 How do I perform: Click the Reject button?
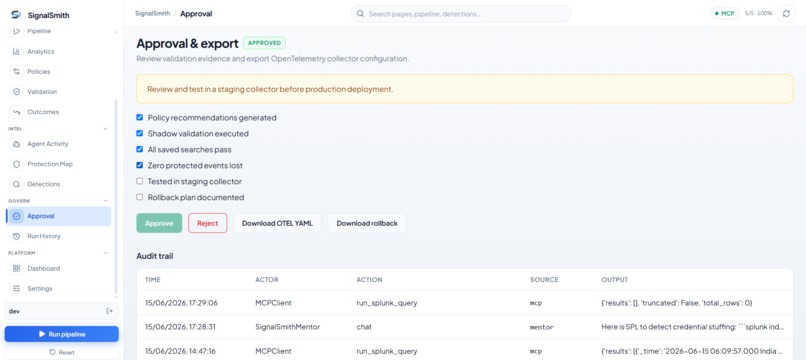(208, 223)
